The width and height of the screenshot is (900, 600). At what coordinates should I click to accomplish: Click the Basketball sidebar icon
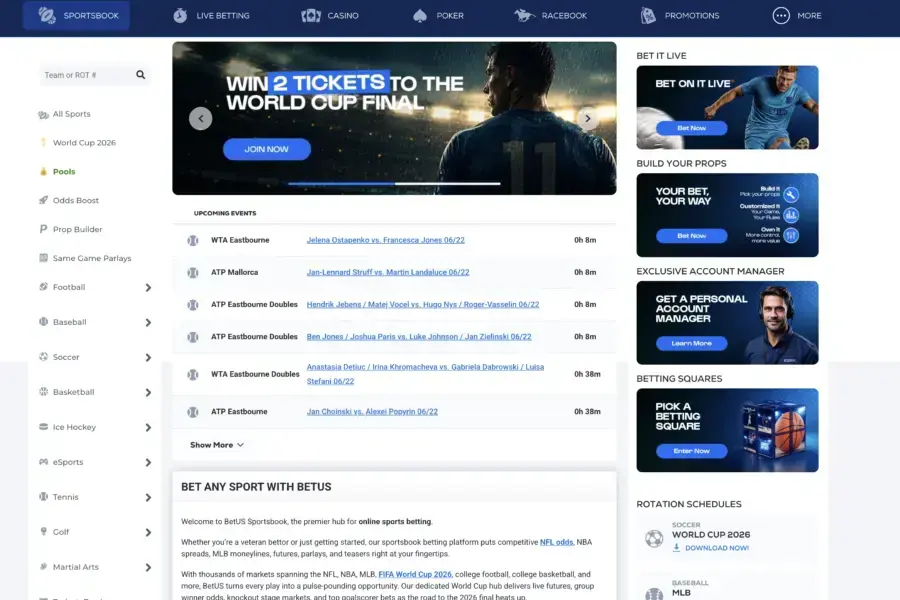tap(43, 392)
